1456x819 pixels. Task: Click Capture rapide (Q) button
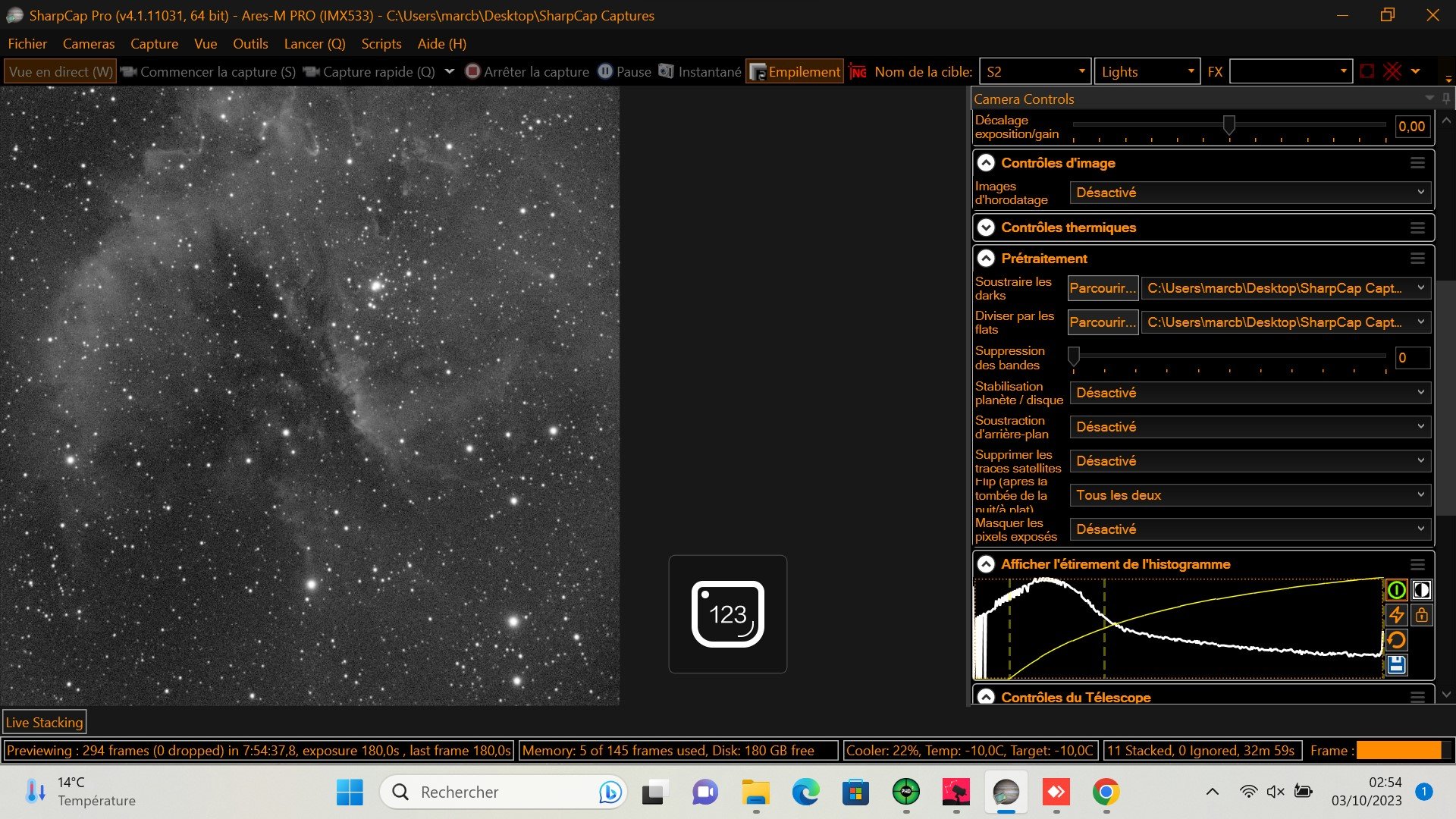369,71
